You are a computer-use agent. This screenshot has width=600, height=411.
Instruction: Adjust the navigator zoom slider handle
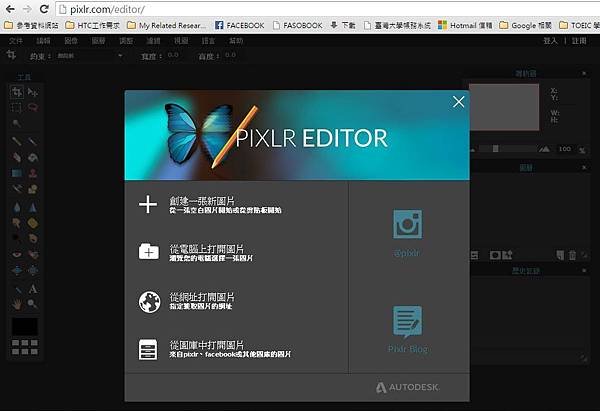496,148
